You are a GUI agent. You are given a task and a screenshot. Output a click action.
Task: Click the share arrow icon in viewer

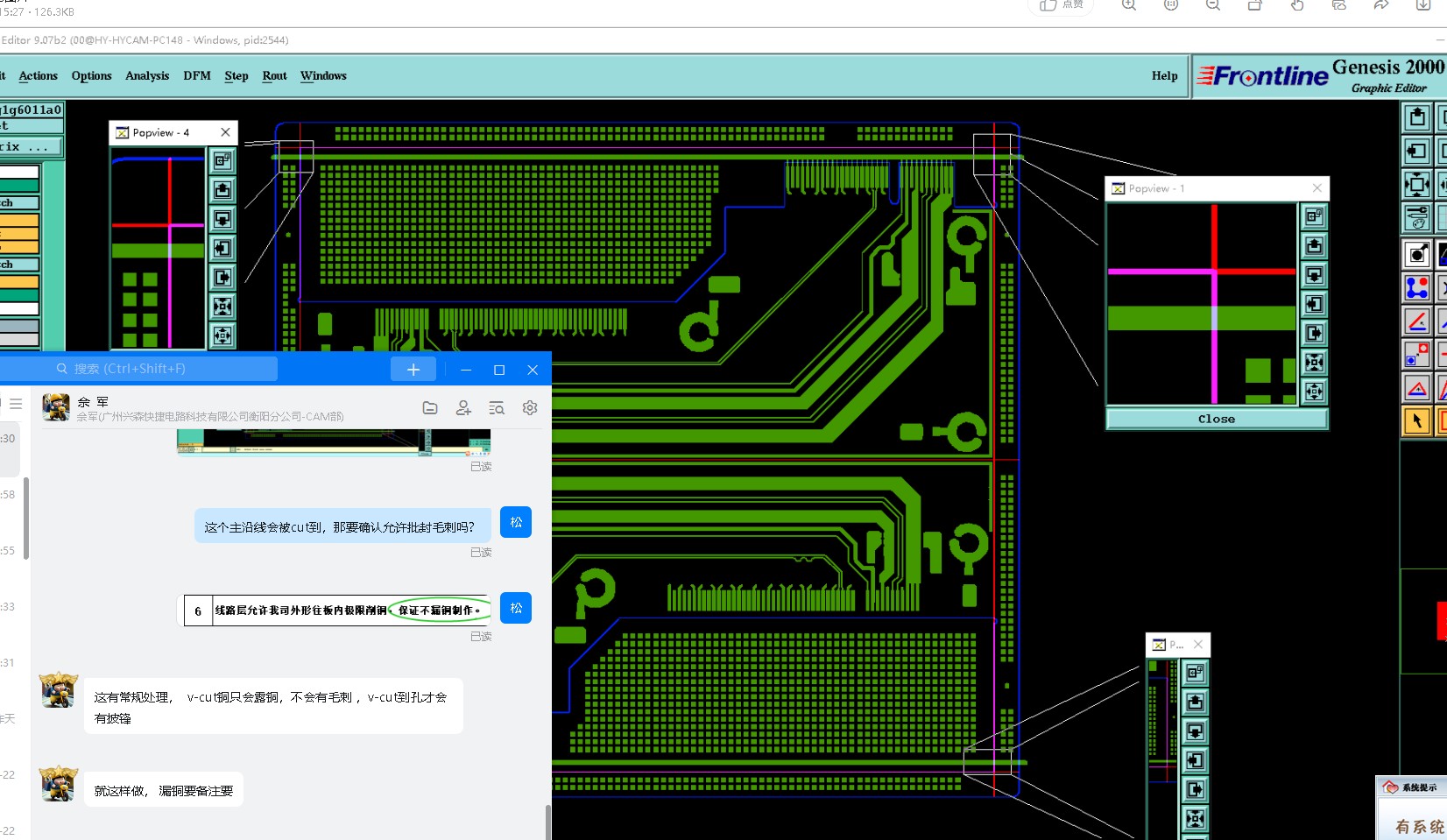1381,5
